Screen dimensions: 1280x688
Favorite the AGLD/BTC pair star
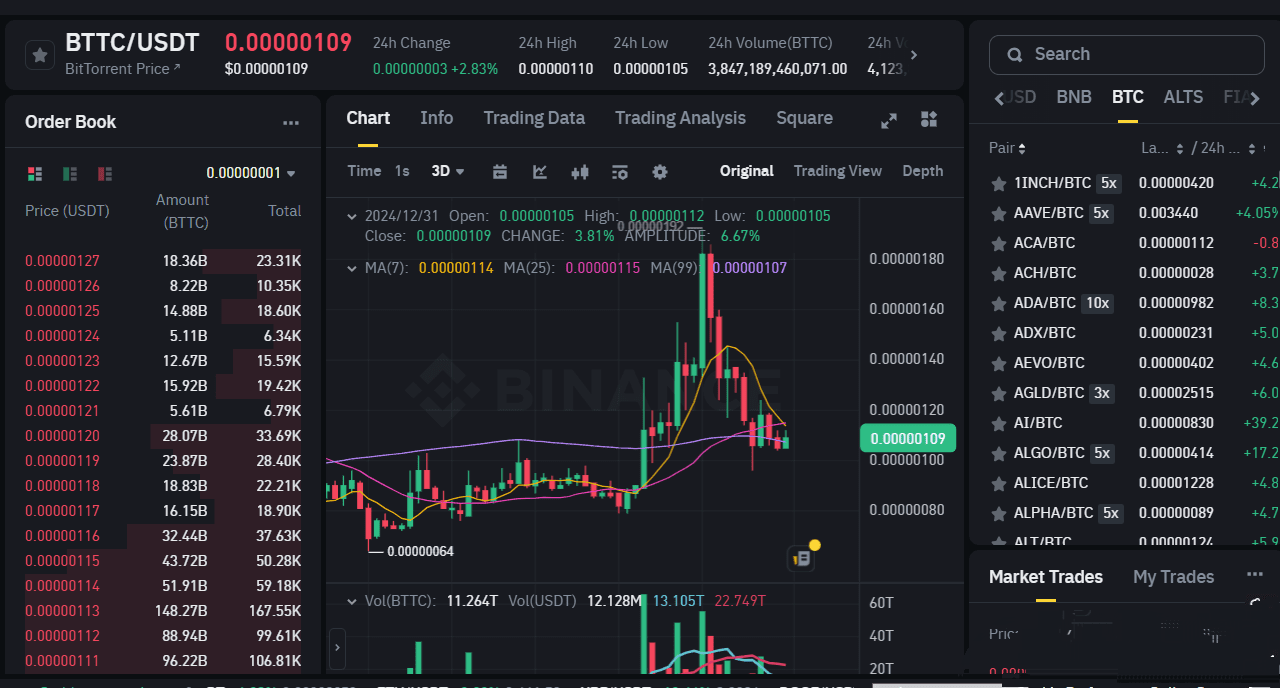[998, 394]
